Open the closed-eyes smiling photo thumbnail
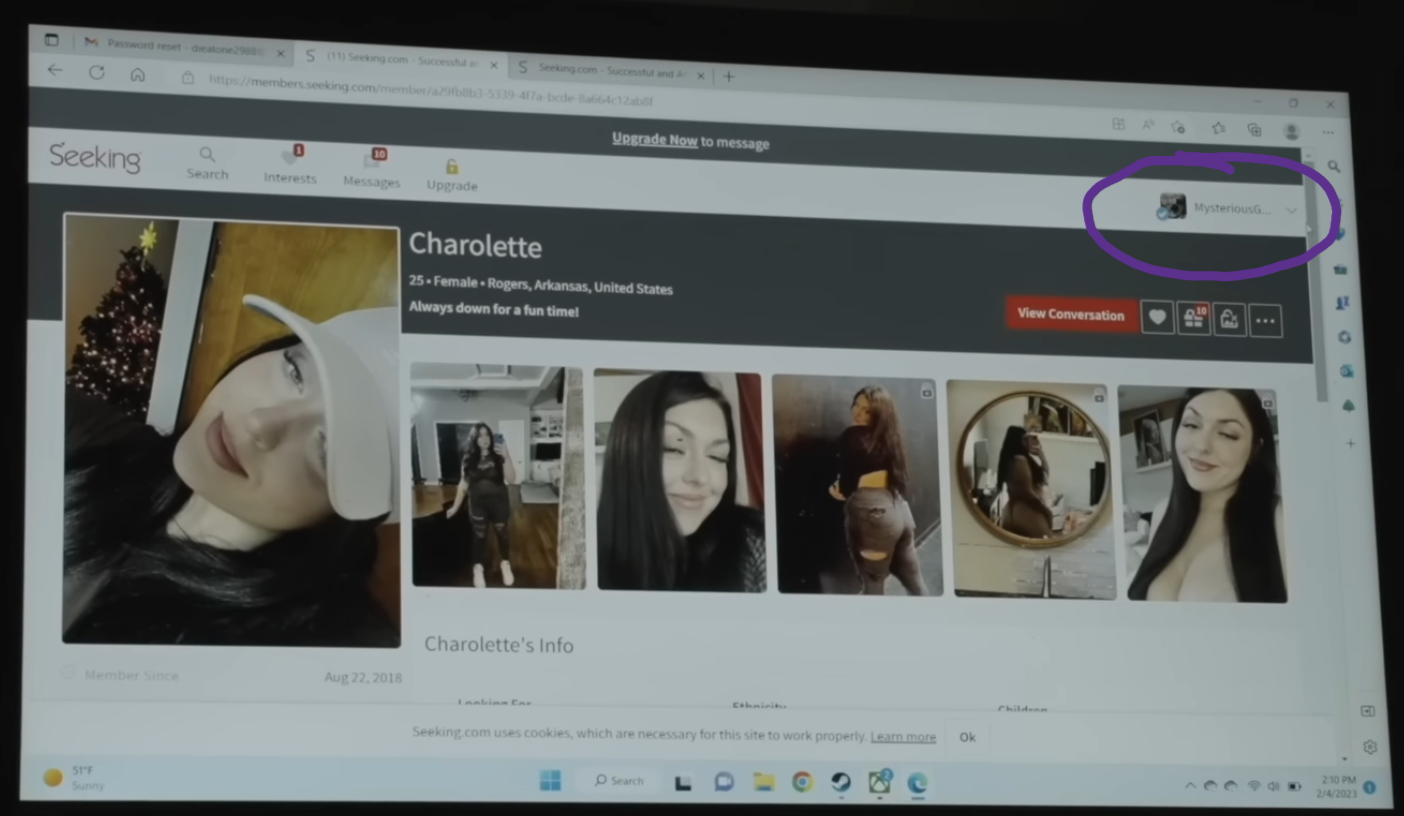1404x816 pixels. tap(680, 480)
